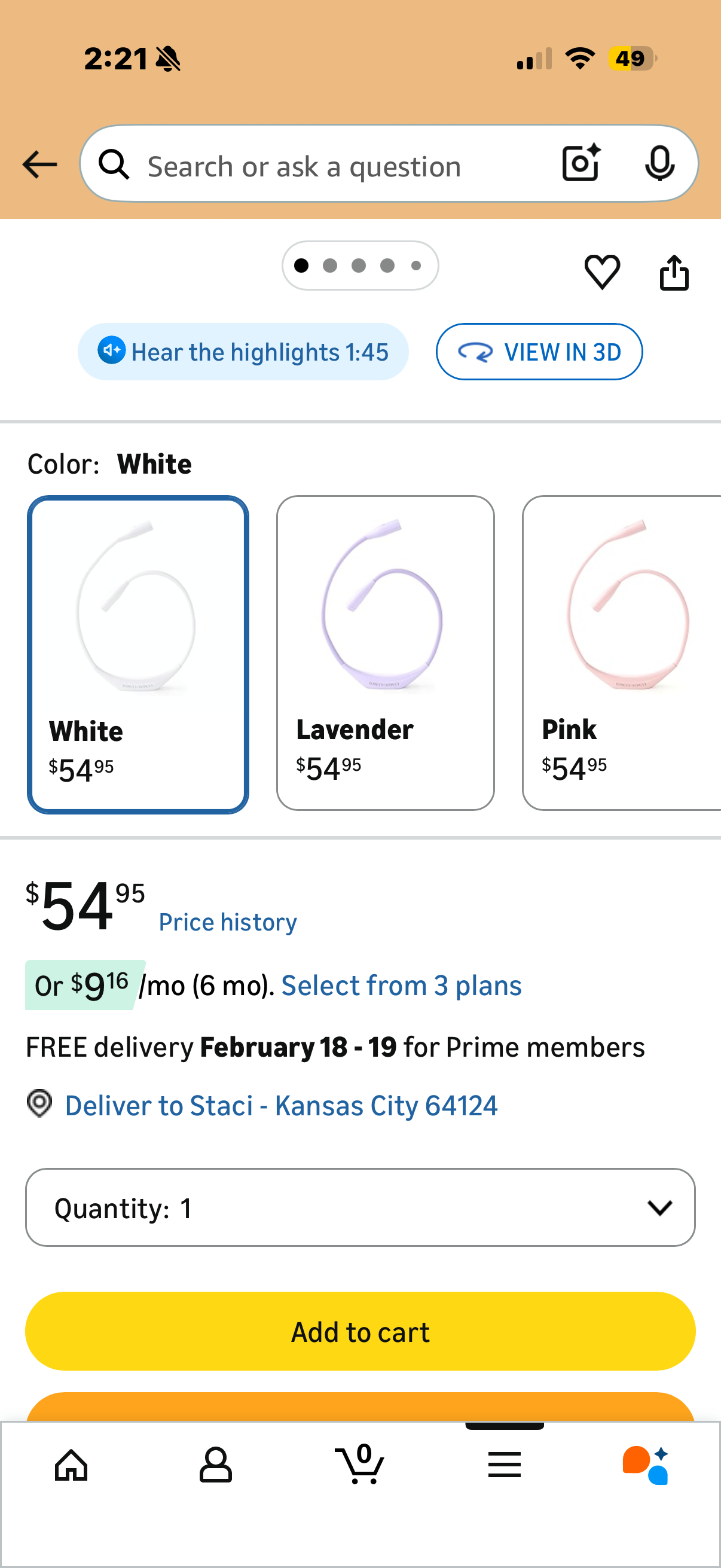View the Price history link
Screen dimensions: 721x1568
click(x=228, y=922)
